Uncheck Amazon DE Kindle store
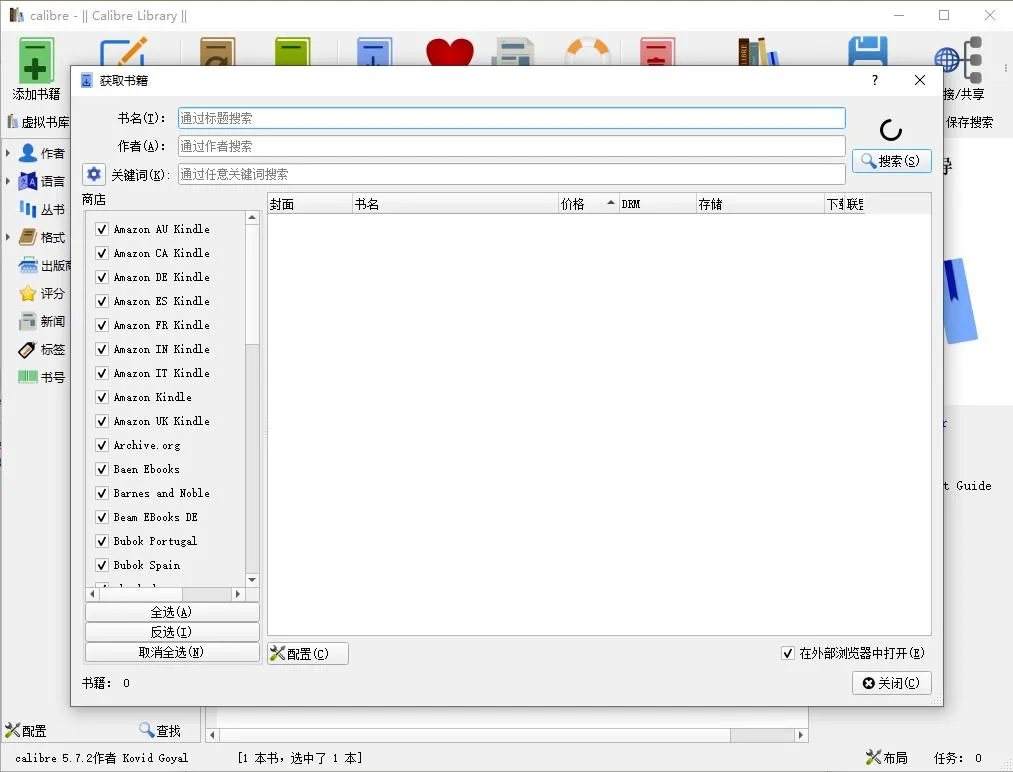Screen dimensions: 1013x772 (x=101, y=277)
